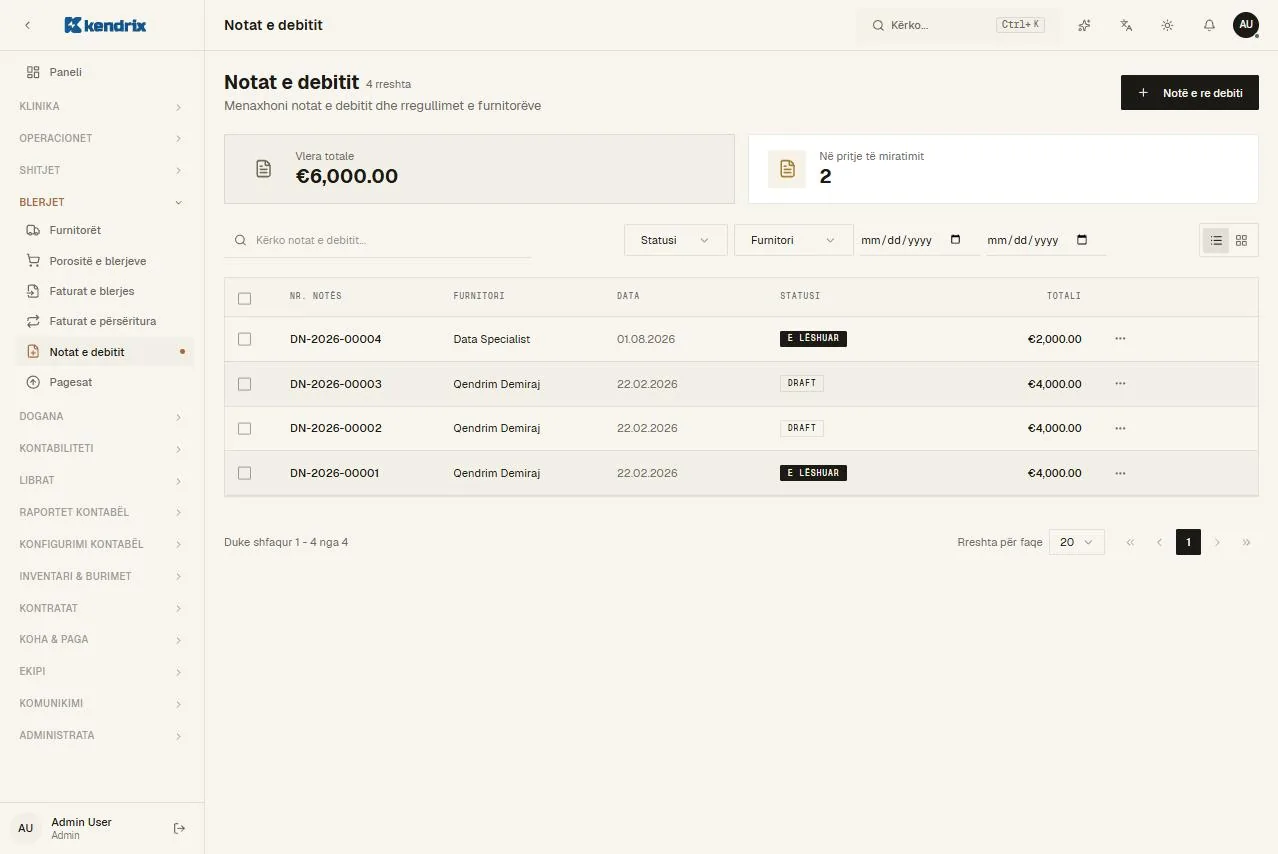
Task: Open calendar picker on first date field
Action: tap(955, 240)
